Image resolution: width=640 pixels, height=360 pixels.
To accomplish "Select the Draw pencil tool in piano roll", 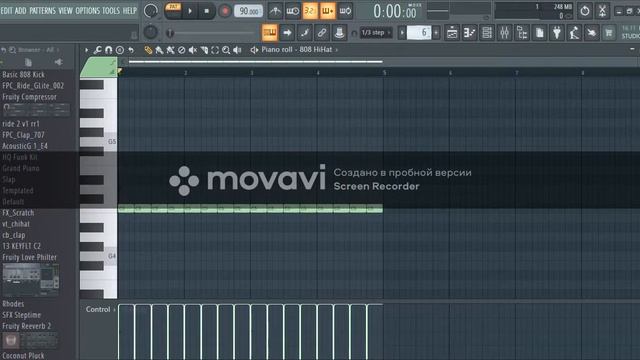I will [148, 50].
